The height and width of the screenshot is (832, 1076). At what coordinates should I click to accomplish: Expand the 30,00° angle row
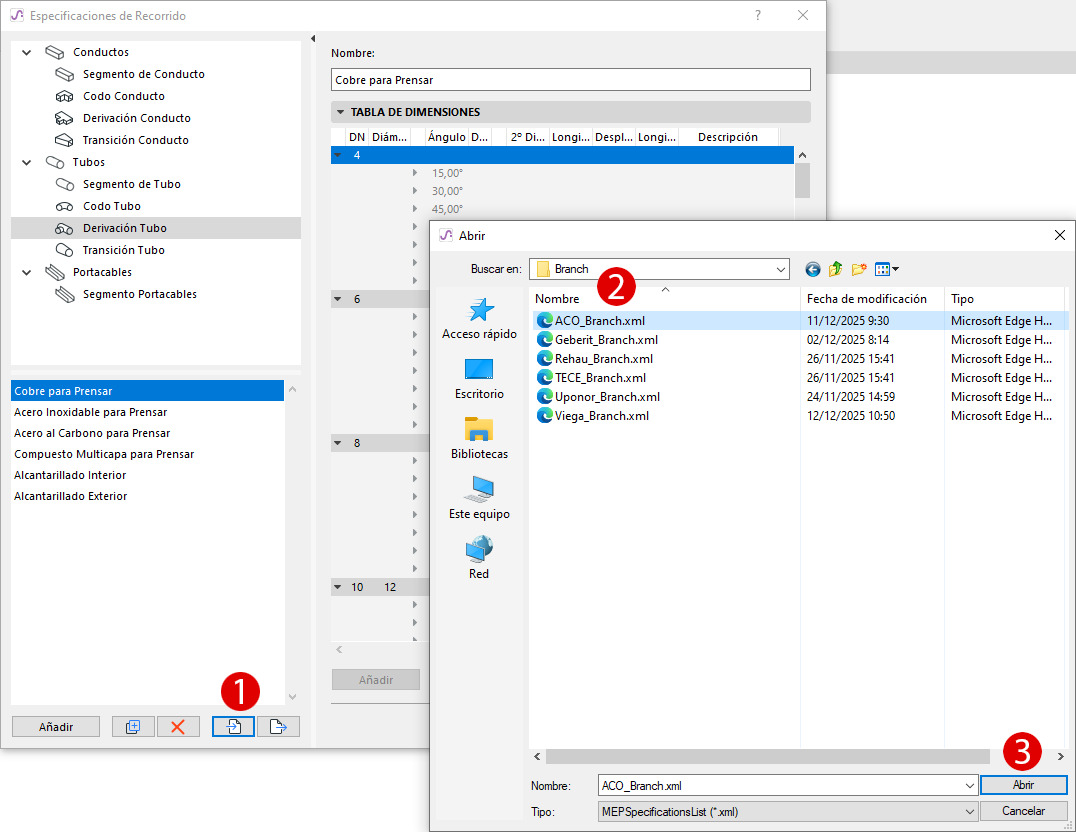tap(415, 191)
